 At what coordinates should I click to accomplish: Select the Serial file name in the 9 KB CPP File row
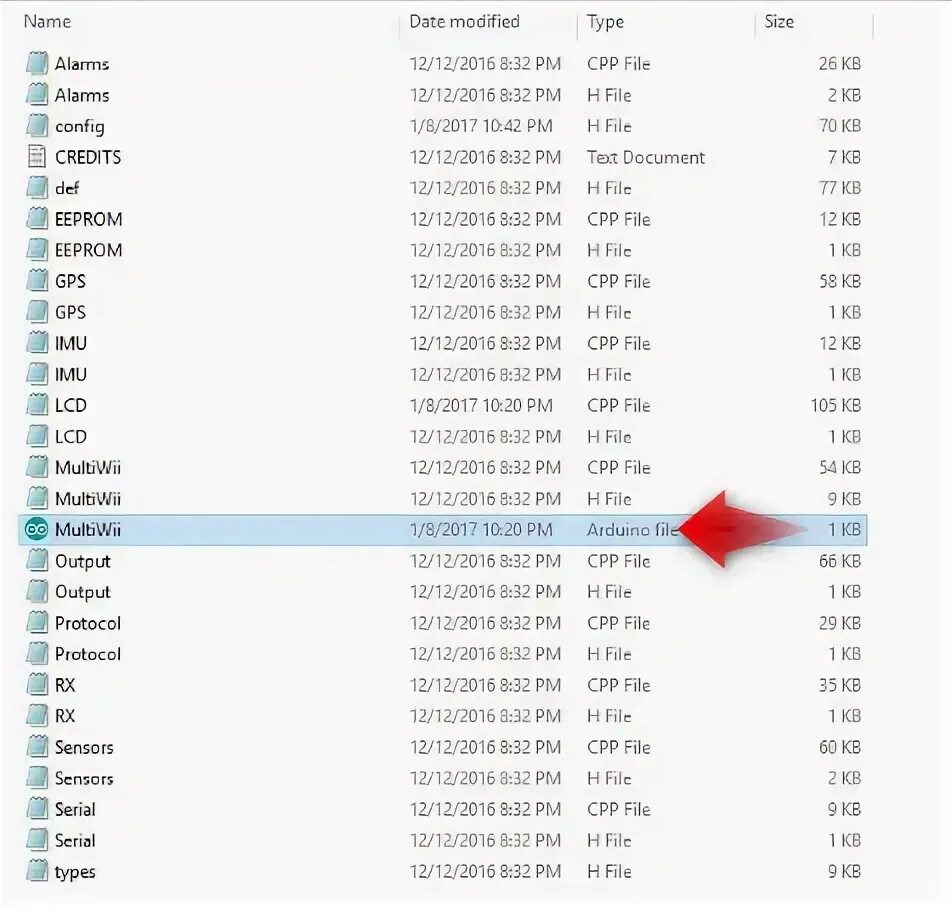pyautogui.click(x=75, y=809)
